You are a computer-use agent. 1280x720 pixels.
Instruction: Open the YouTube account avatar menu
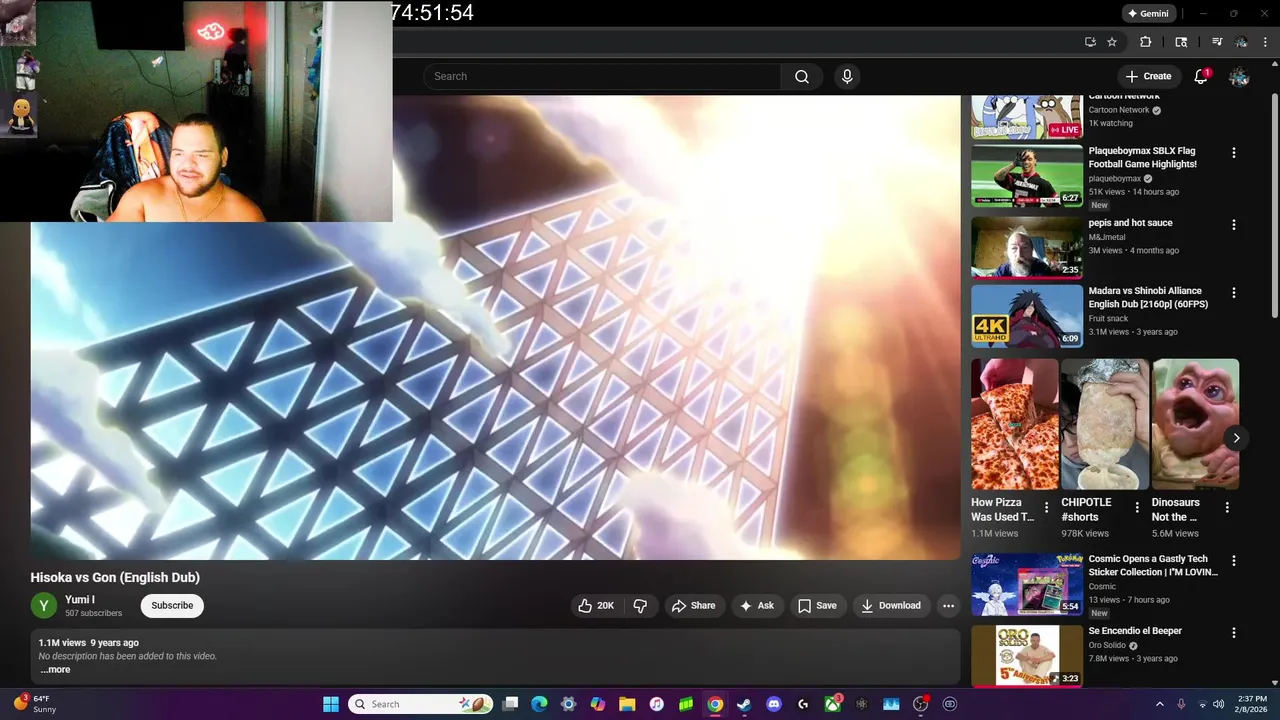pos(1239,76)
